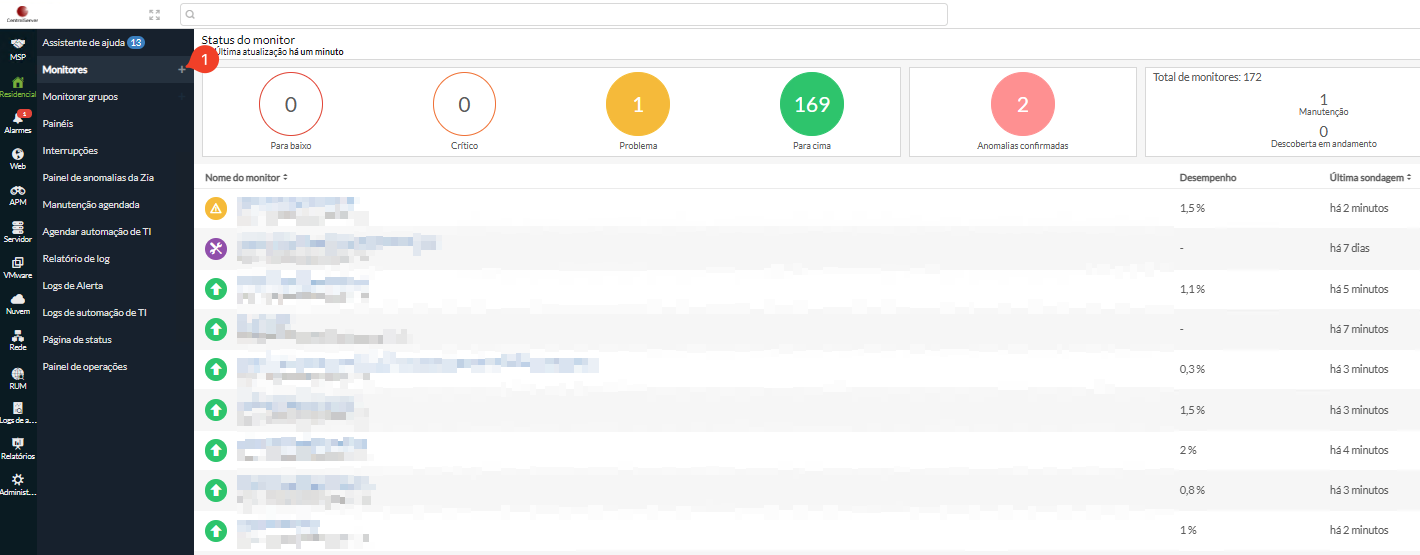Open Relatórios sidebar icon
The width and height of the screenshot is (1420, 555).
click(17, 445)
